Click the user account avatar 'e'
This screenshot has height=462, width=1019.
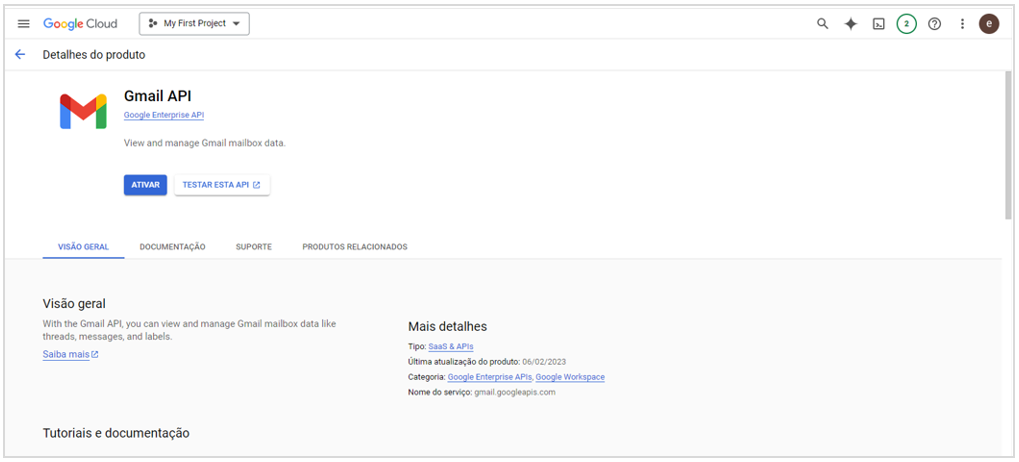pos(989,24)
